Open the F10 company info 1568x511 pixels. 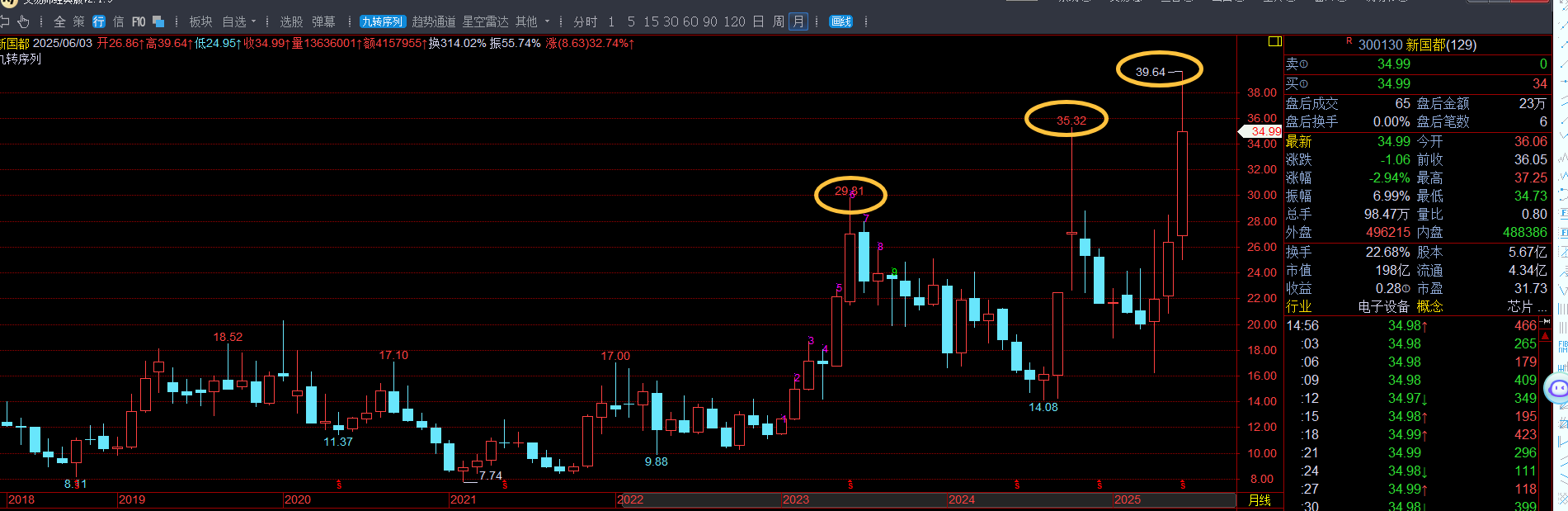[x=139, y=21]
